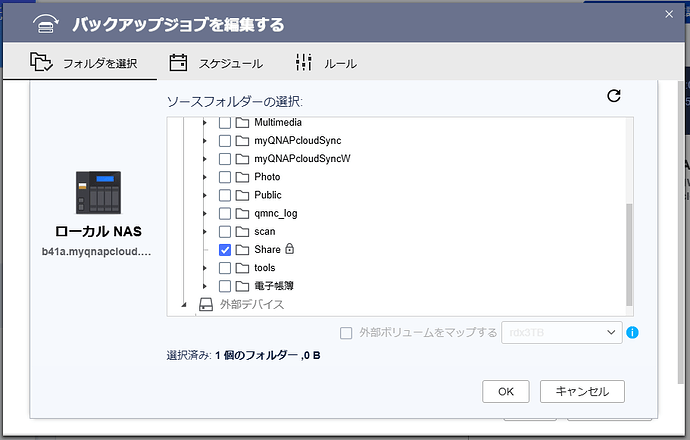This screenshot has width=690, height=440.
Task: Click the lock icon next to Share
Action: point(290,249)
